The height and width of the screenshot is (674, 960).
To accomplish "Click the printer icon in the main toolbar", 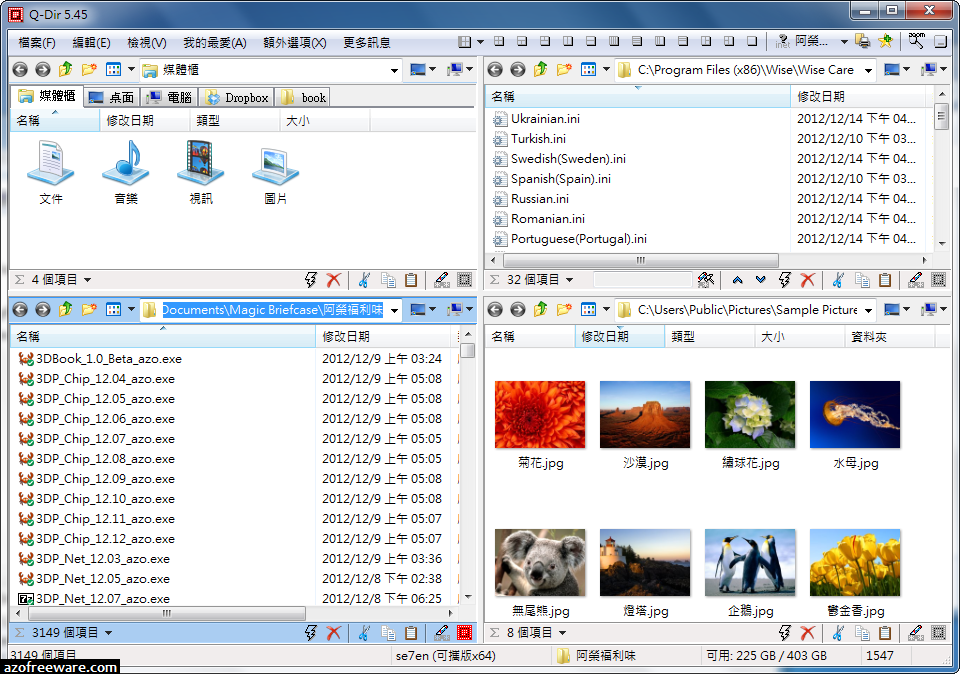I will tap(863, 42).
